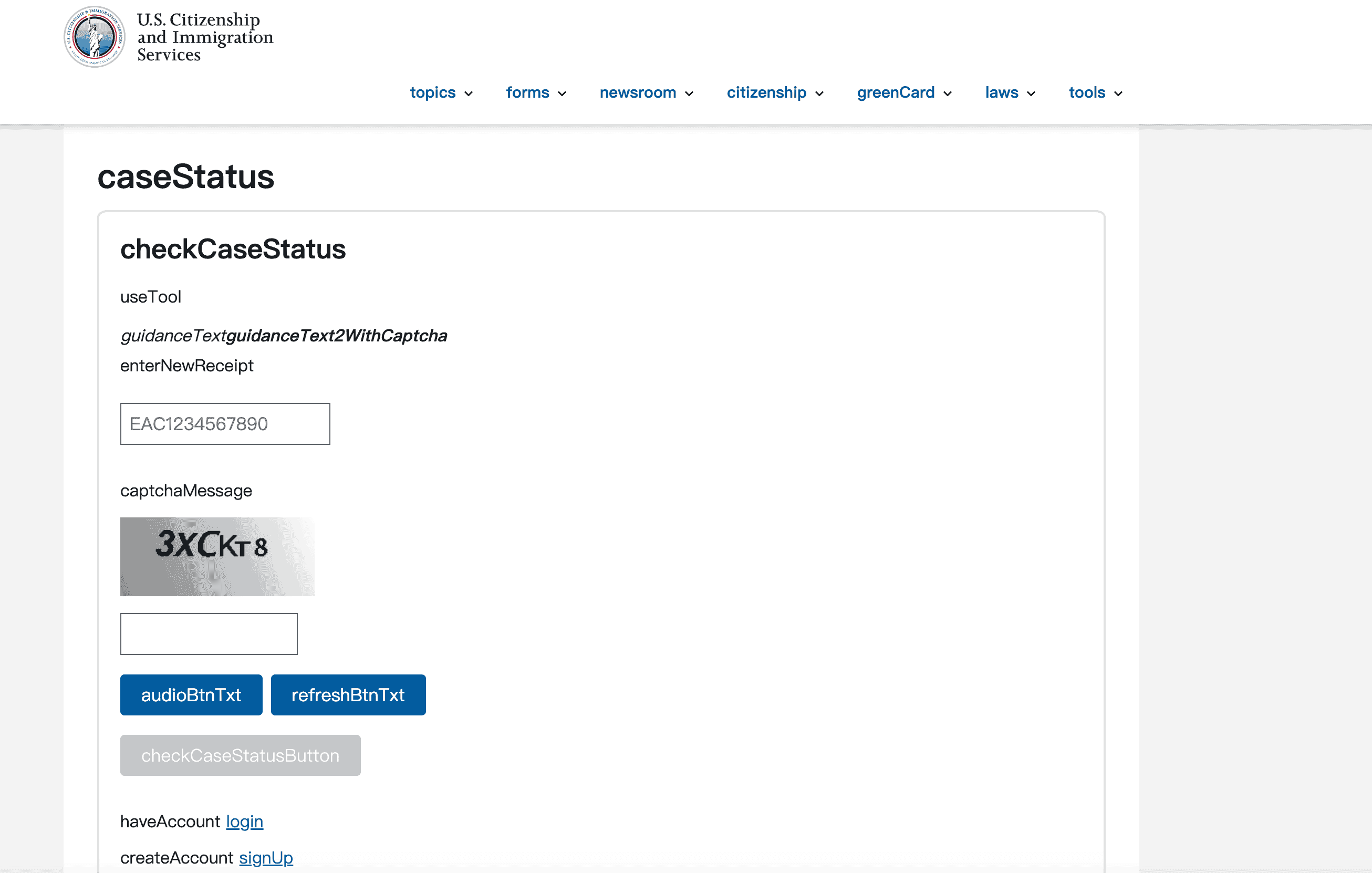Click the USCIS seal logo
Image resolution: width=1372 pixels, height=873 pixels.
click(94, 37)
